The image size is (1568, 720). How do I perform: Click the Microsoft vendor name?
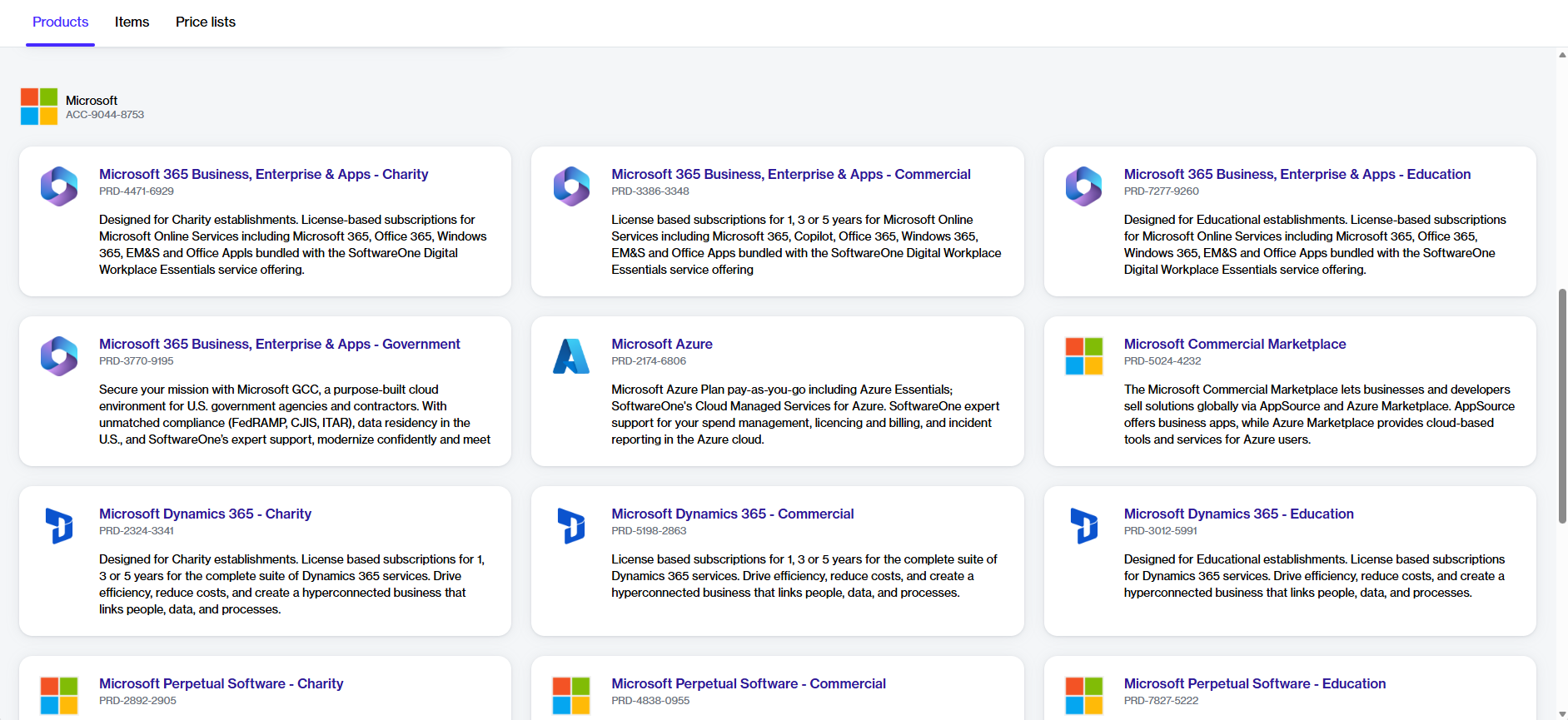click(x=92, y=100)
